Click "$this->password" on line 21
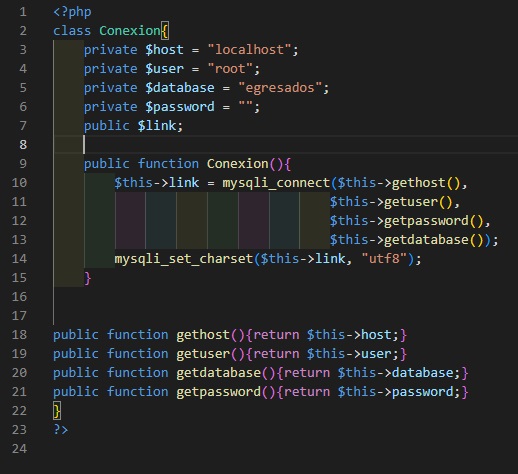Screen dimensions: 518x474 coord(395,392)
